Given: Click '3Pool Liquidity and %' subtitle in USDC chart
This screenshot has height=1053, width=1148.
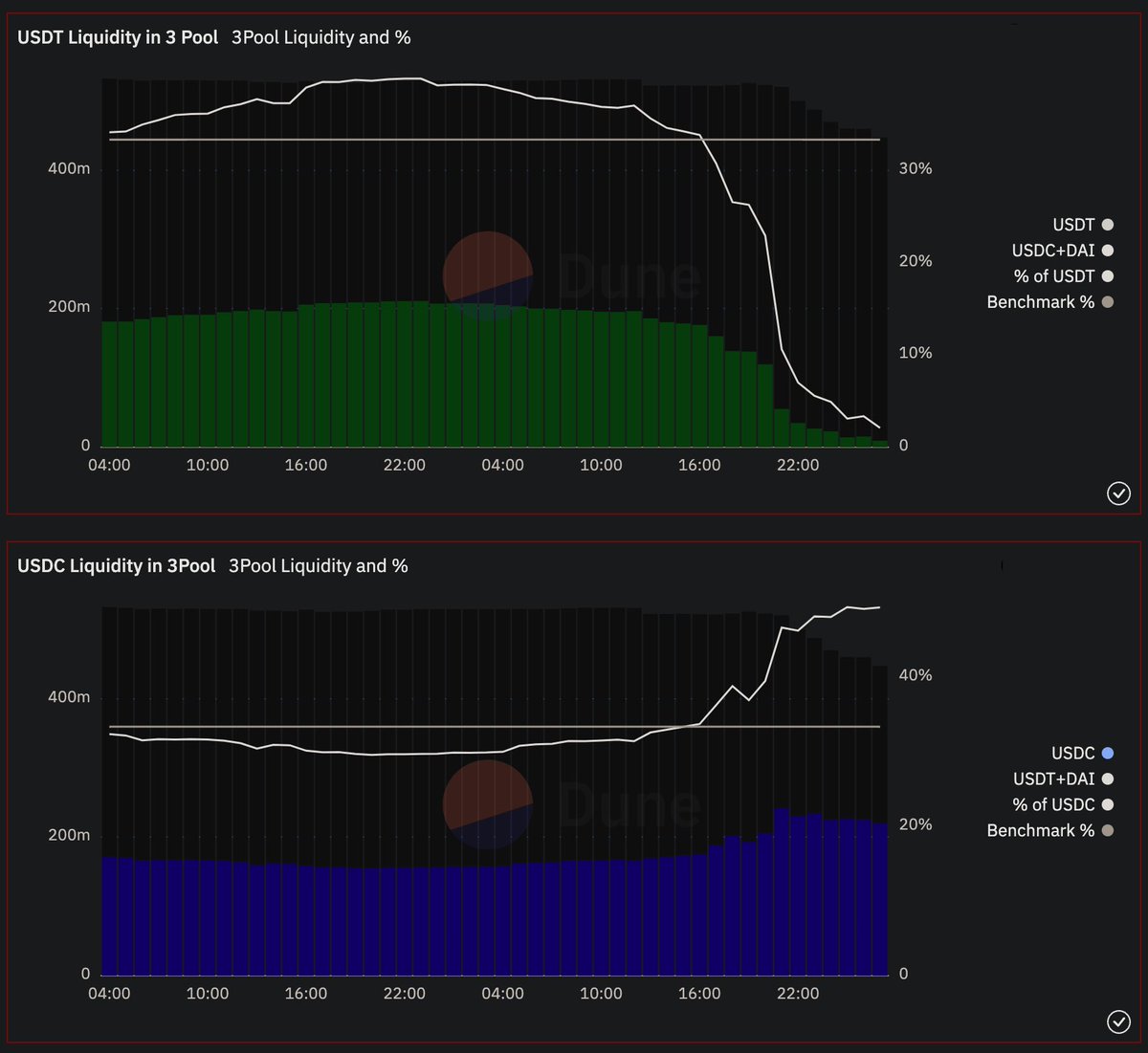Looking at the screenshot, I should 318,566.
